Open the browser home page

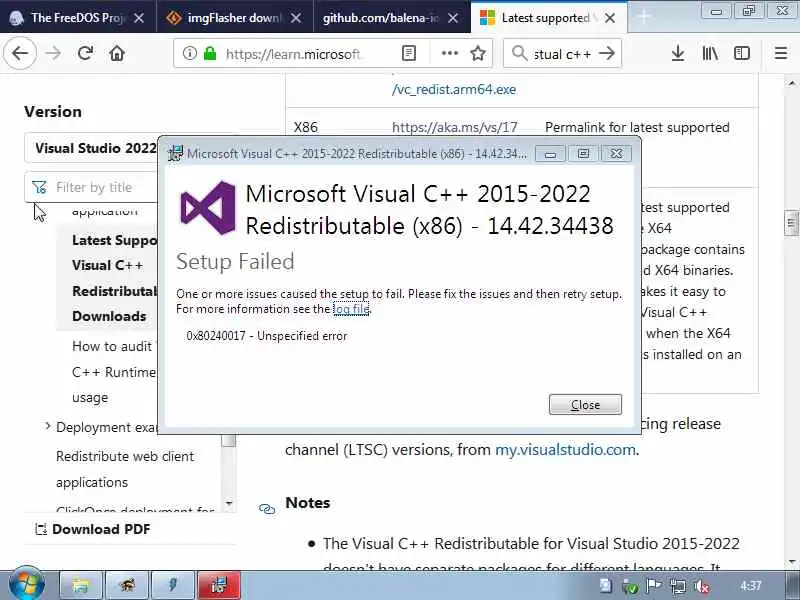(117, 53)
